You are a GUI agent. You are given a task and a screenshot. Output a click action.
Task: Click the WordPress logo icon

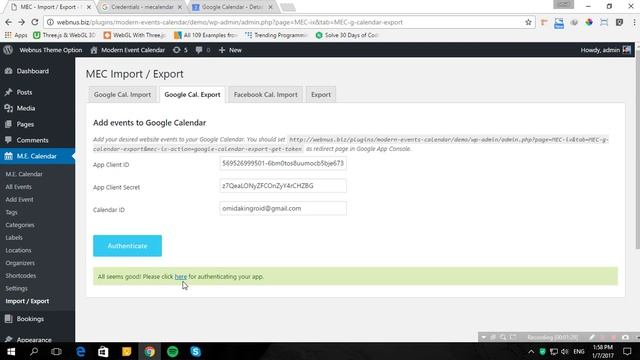point(8,50)
